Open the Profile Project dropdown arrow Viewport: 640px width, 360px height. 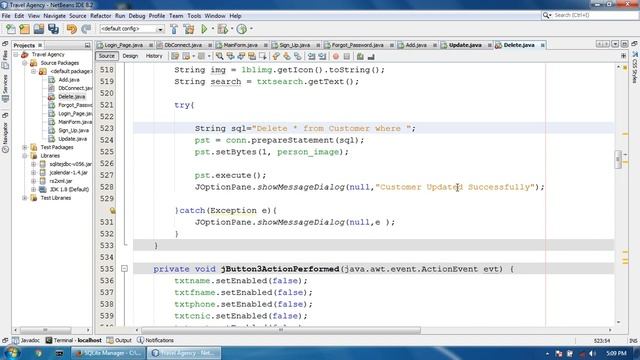click(251, 29)
